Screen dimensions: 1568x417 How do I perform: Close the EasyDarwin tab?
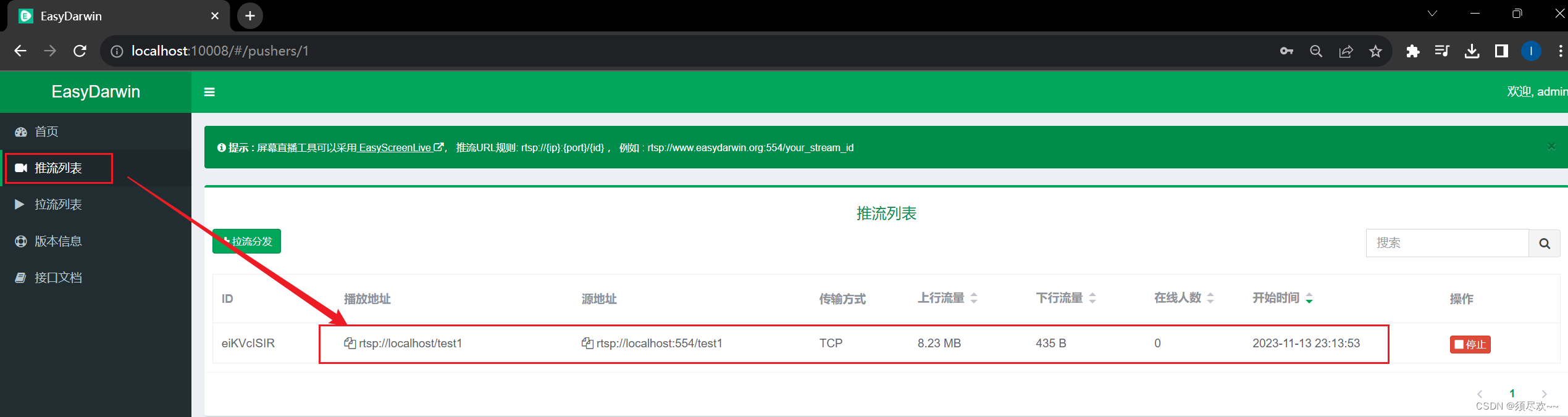pyautogui.click(x=215, y=16)
